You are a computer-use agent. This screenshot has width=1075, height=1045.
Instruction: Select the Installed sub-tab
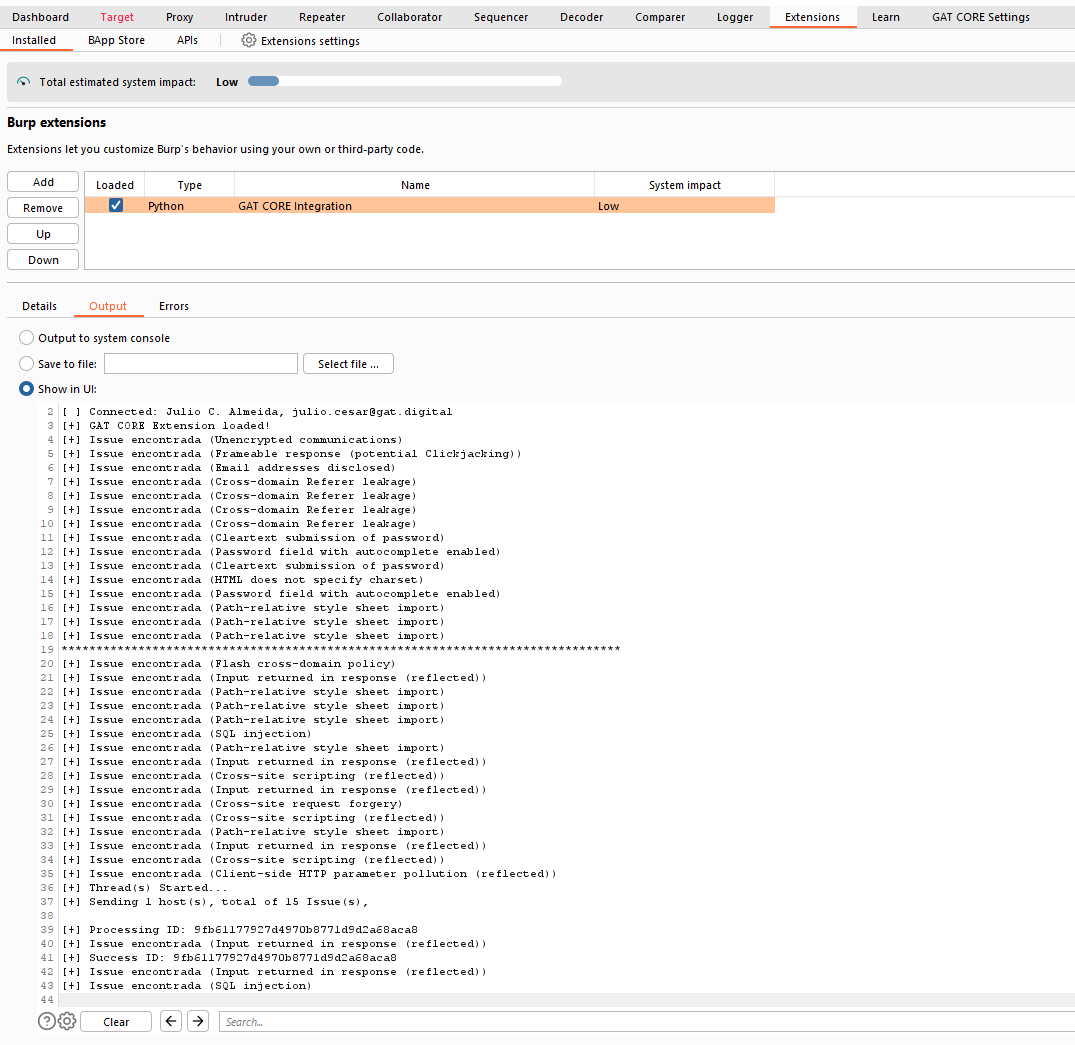[x=34, y=40]
